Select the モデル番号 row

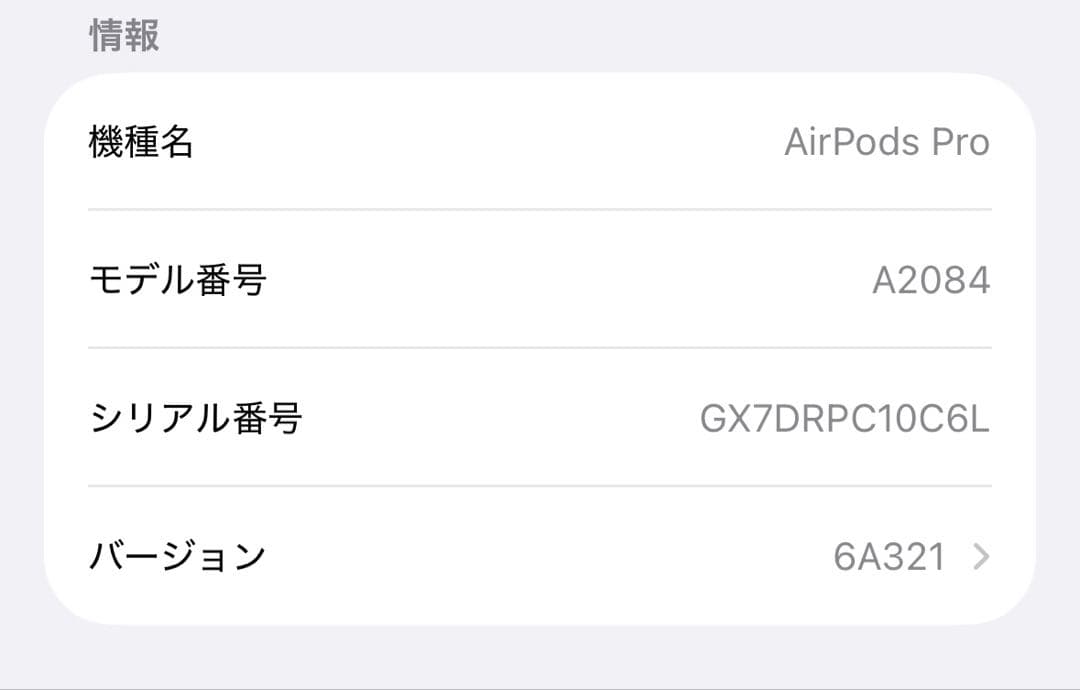coord(540,280)
